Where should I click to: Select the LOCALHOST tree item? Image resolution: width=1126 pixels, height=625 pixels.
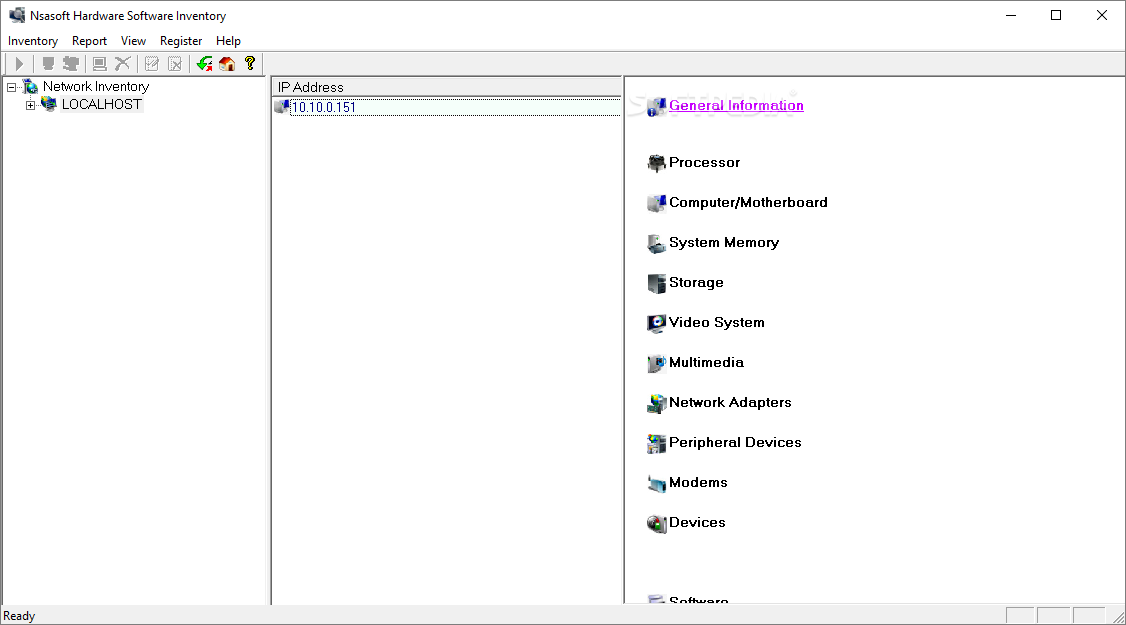101,104
